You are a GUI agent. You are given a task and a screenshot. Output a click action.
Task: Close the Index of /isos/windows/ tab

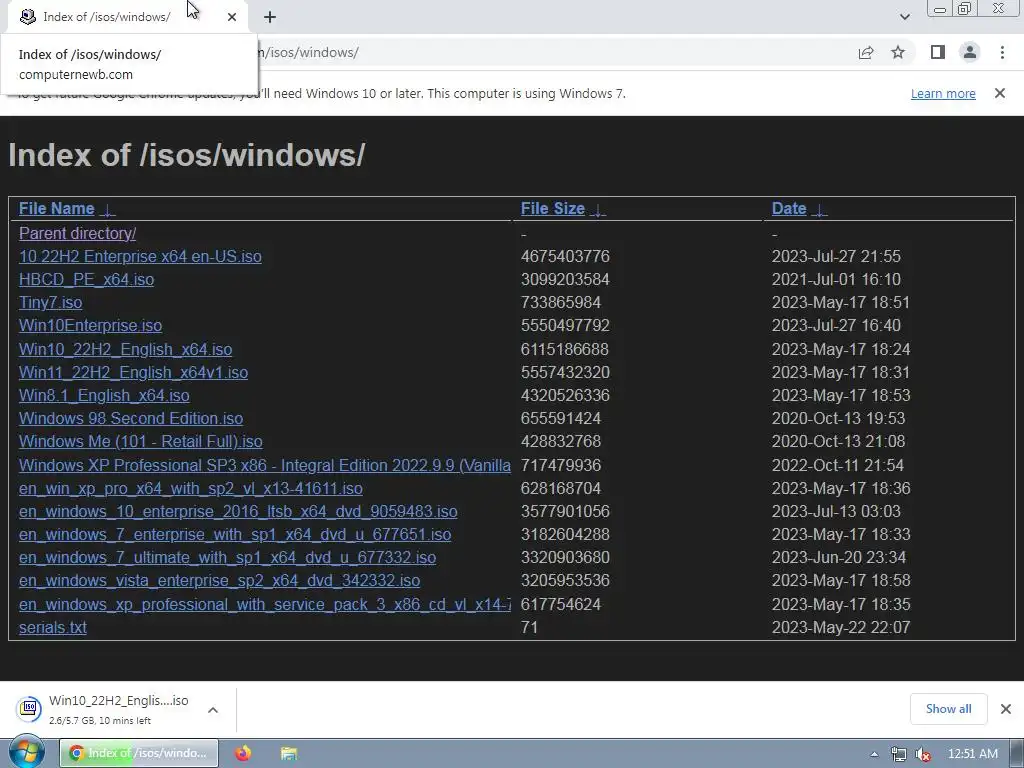click(x=232, y=17)
